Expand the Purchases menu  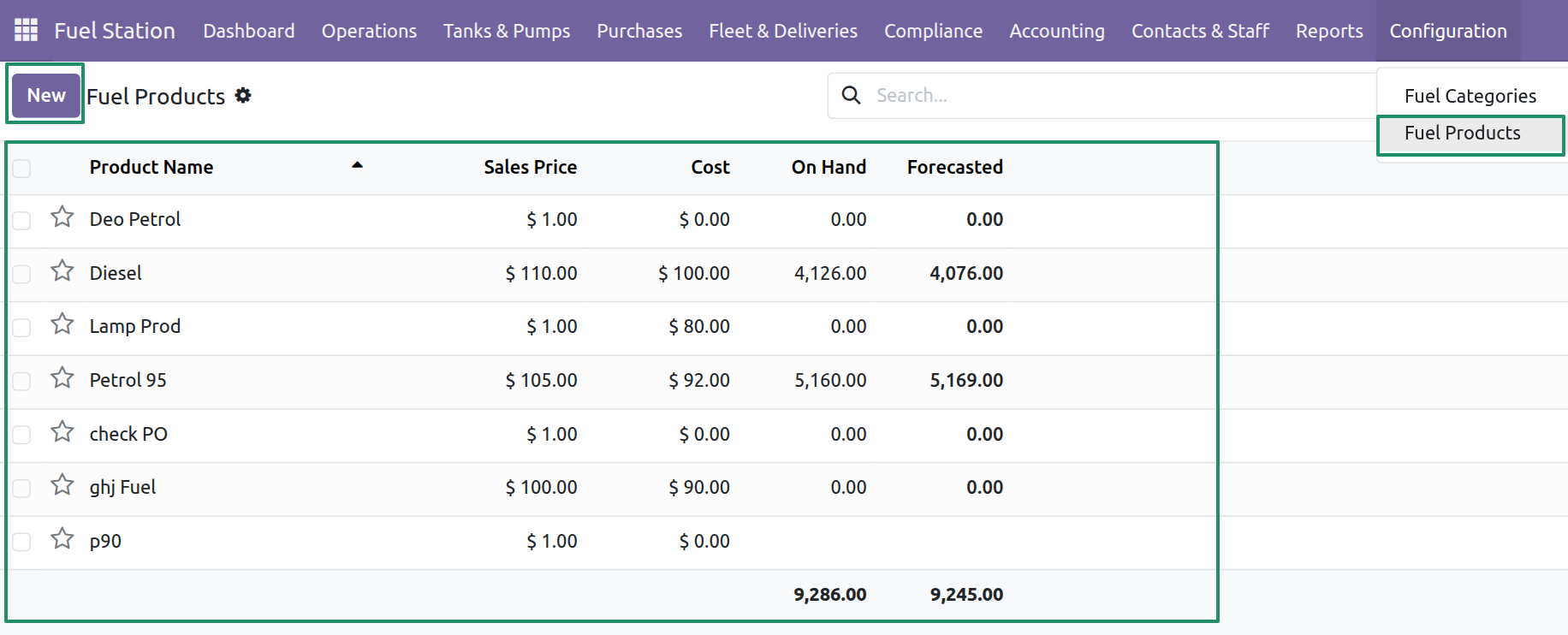(639, 31)
